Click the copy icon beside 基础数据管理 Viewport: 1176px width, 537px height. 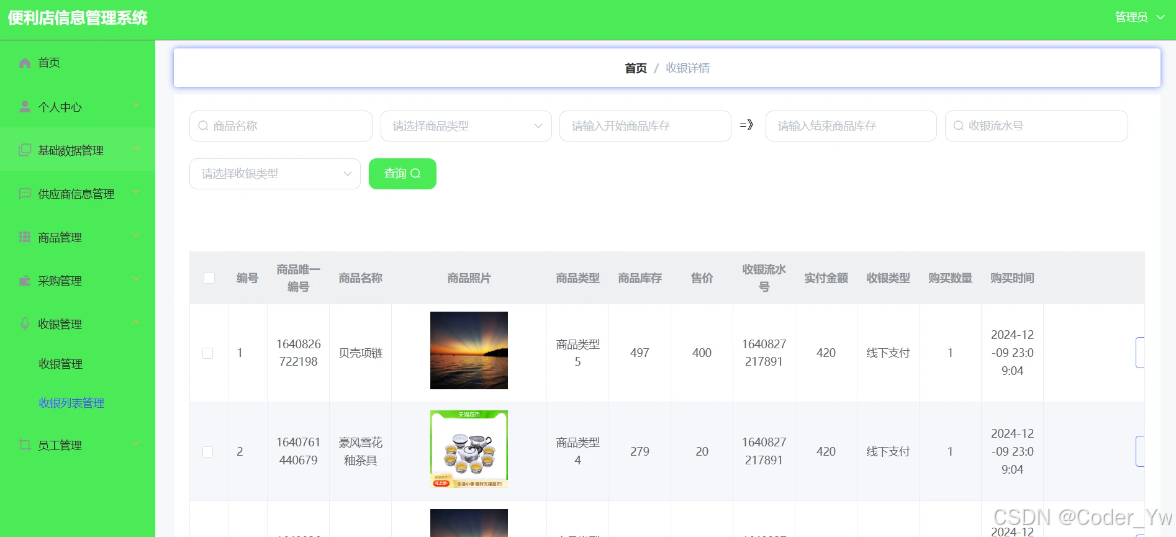coord(25,150)
